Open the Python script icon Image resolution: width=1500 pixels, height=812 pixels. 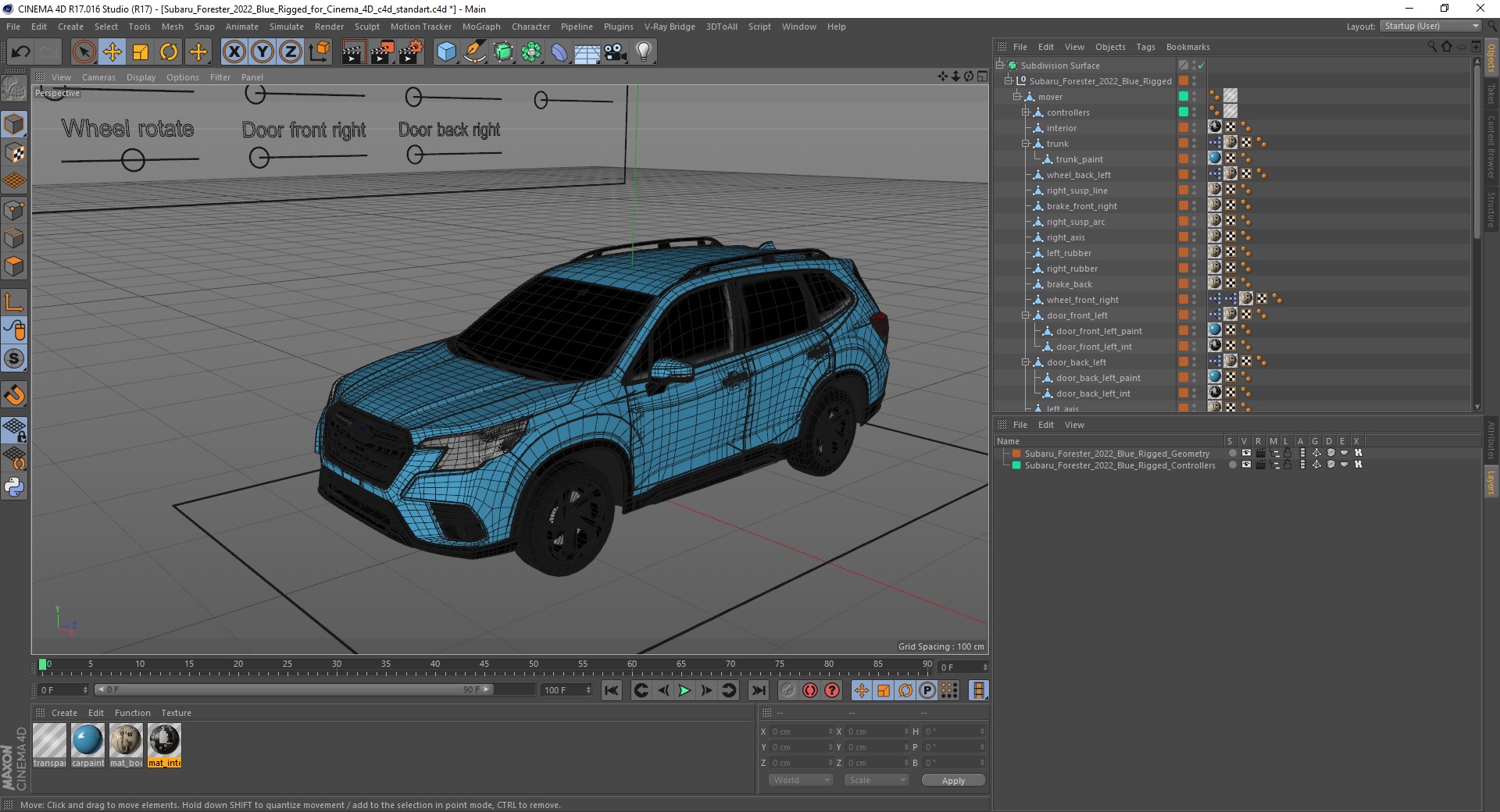click(14, 487)
